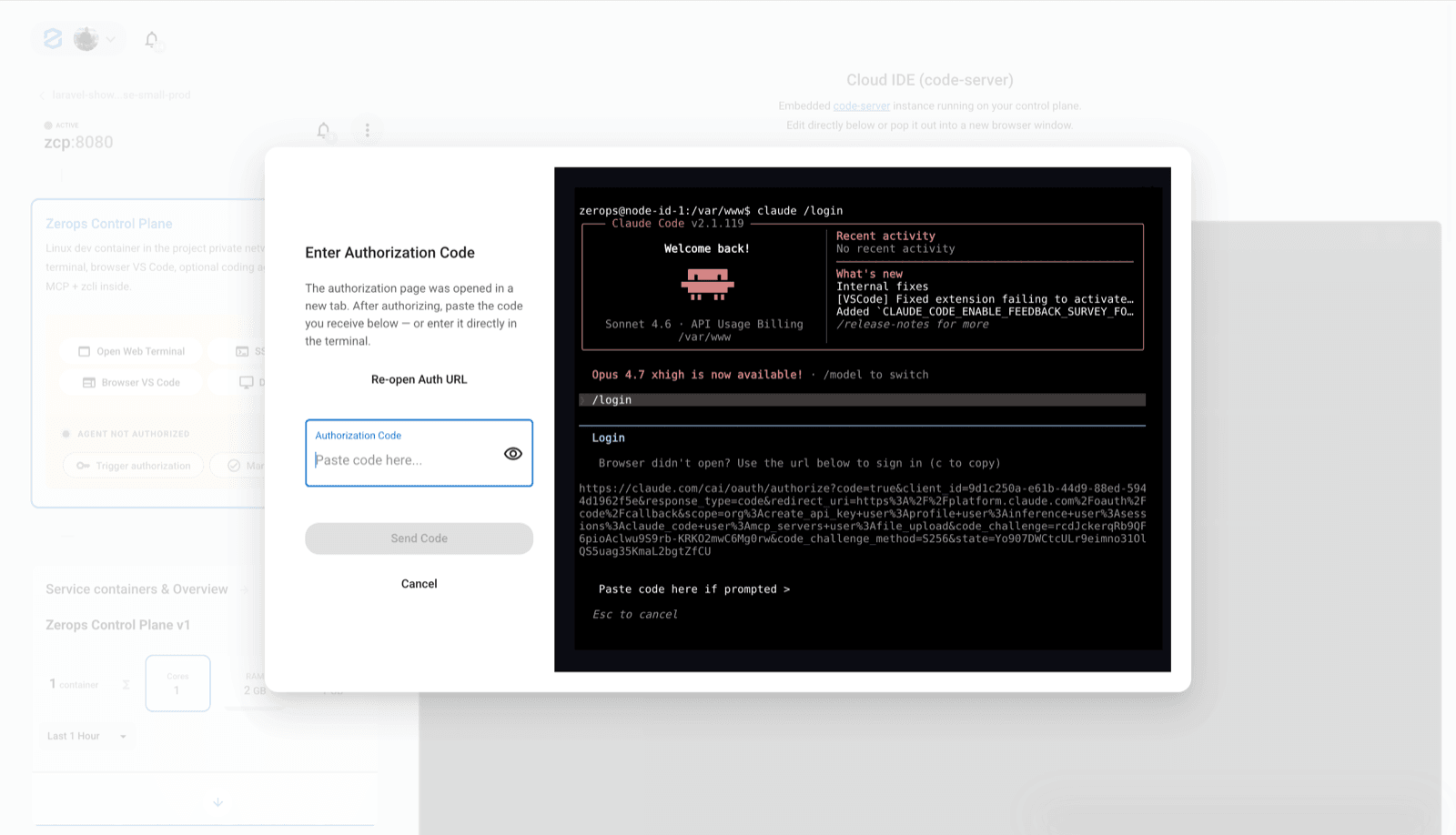
Task: Click Re-open Auth URL
Action: pos(419,379)
